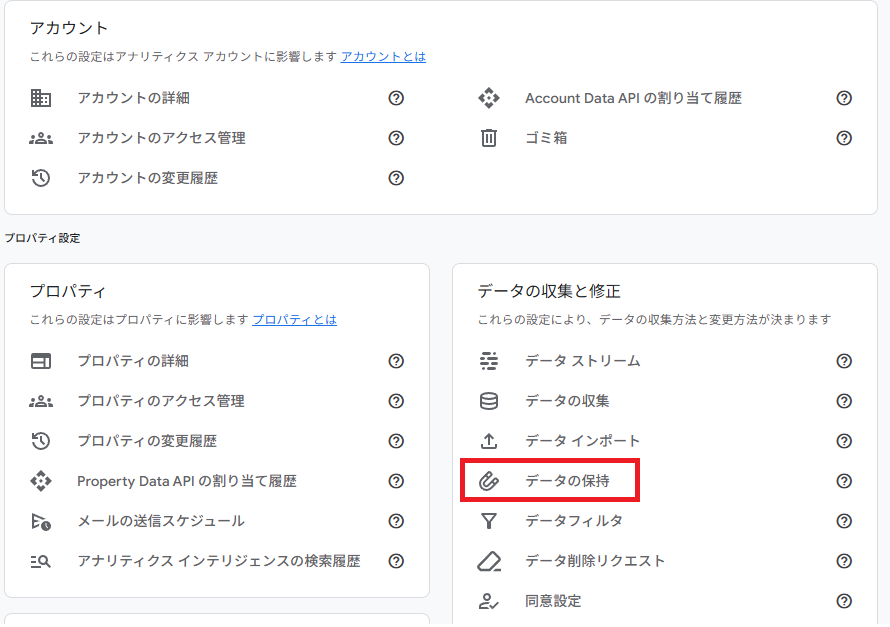Open アカウントの変更履歴

[x=148, y=178]
